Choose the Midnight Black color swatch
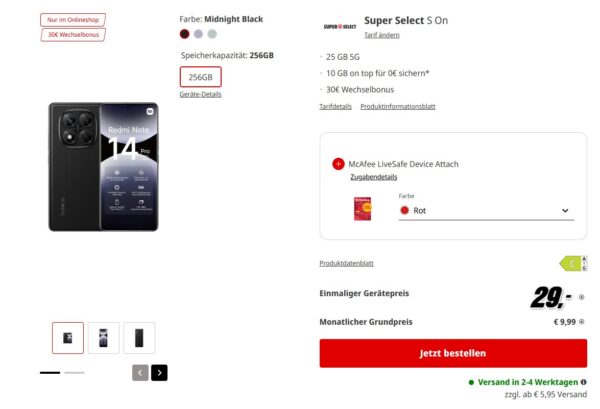Screen dimensions: 600x409 click(184, 34)
